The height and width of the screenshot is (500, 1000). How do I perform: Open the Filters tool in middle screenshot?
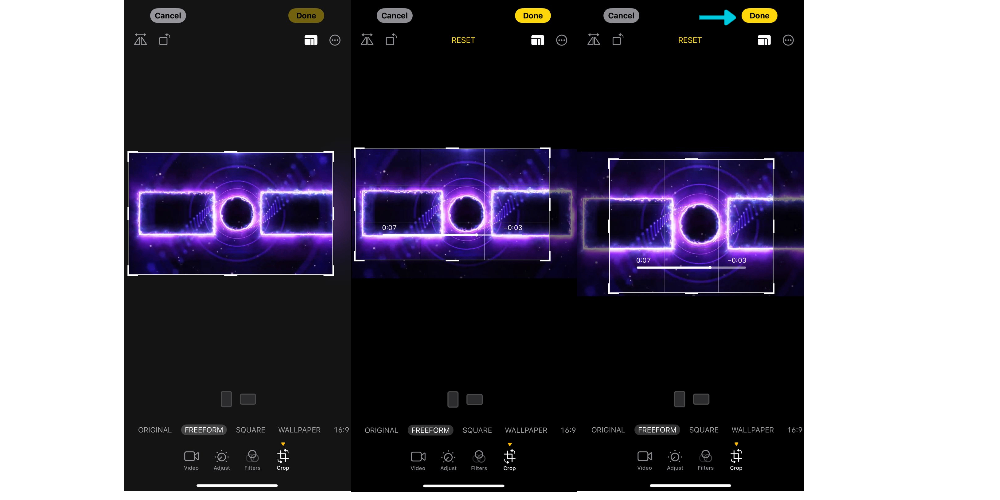coord(479,460)
